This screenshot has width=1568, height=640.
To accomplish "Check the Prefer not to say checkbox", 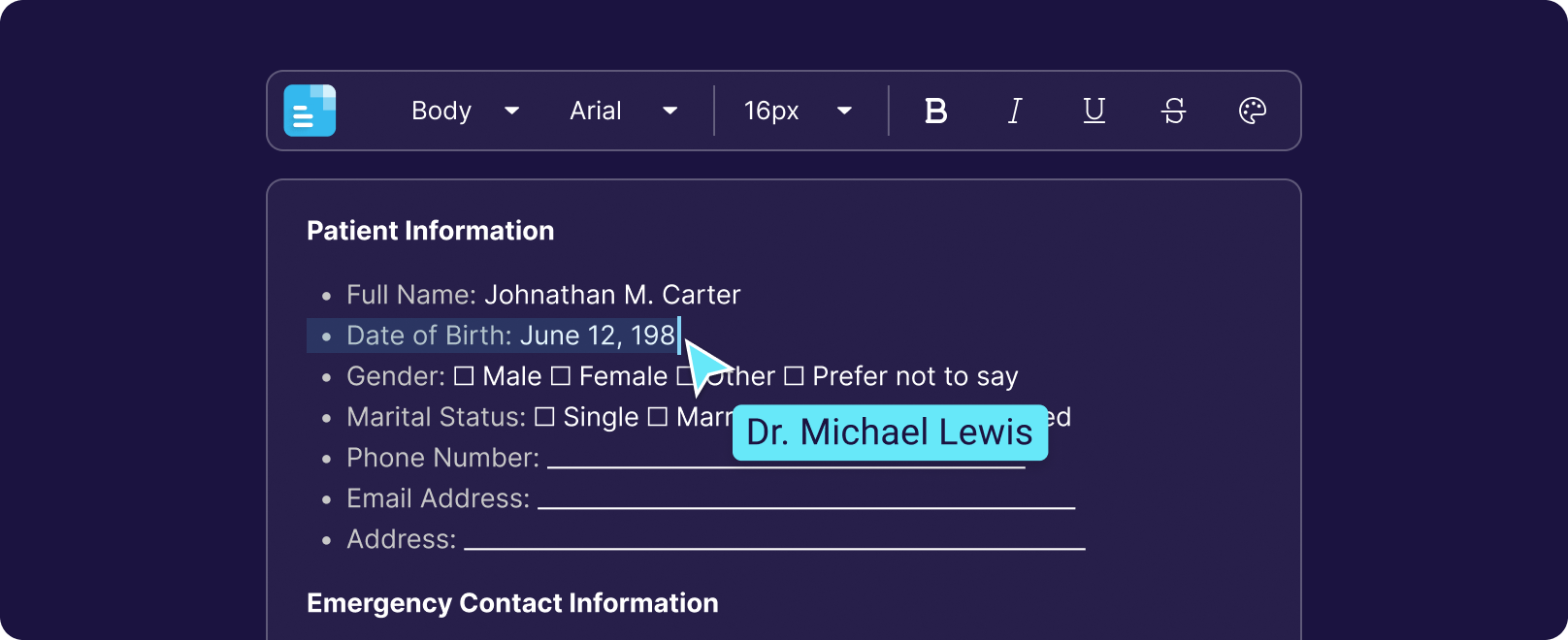I will (x=794, y=376).
